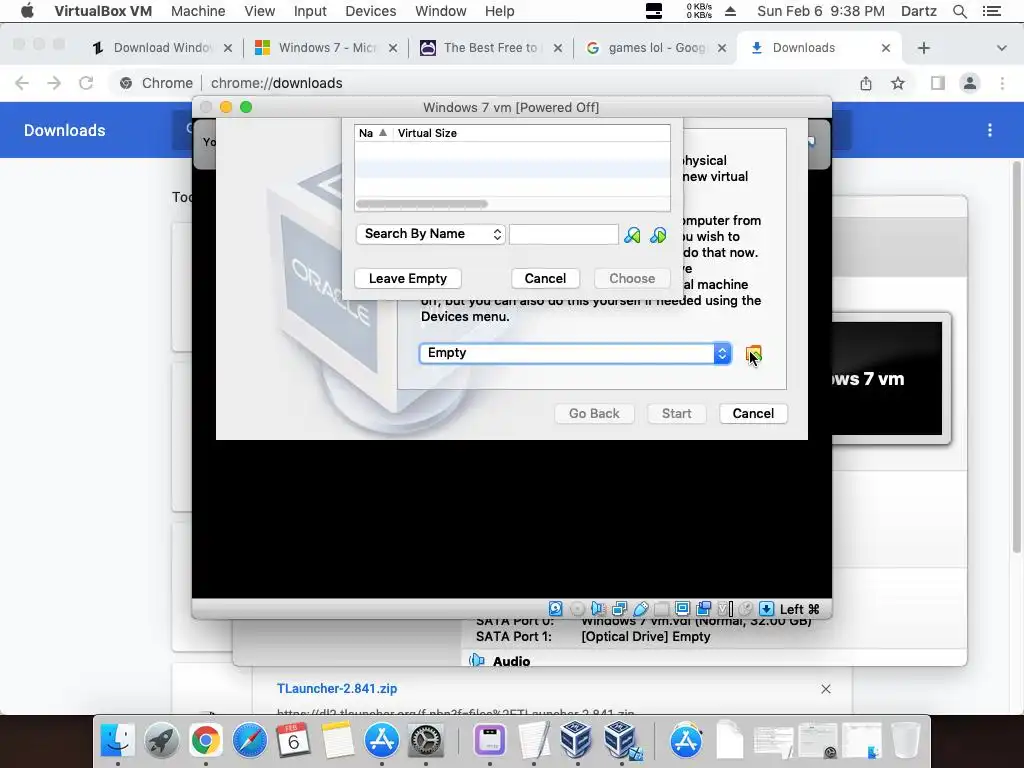
Task: Click eject icon in macOS menu bar
Action: click(731, 11)
